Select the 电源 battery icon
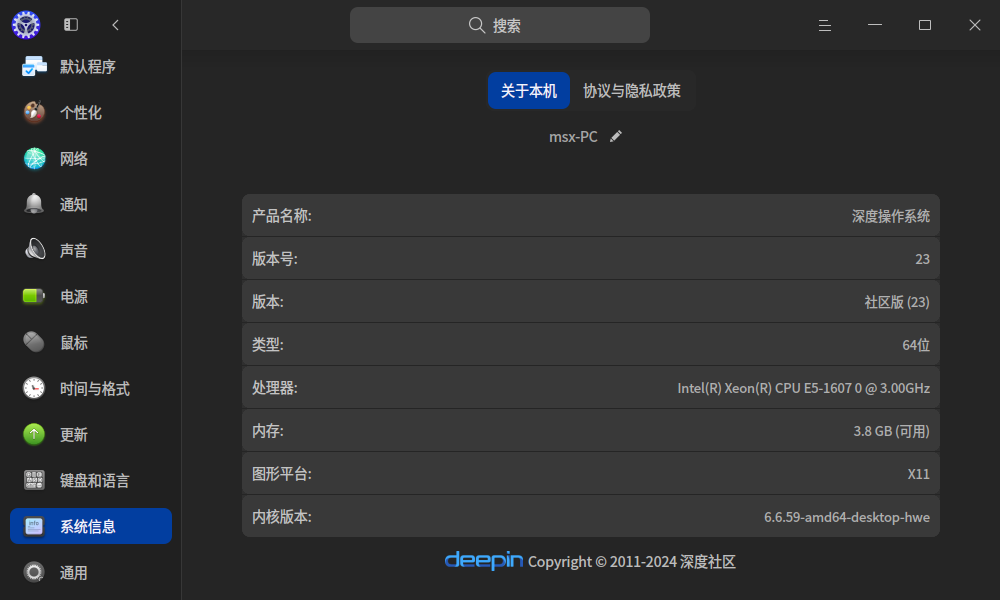Image resolution: width=1000 pixels, height=600 pixels. 34,296
